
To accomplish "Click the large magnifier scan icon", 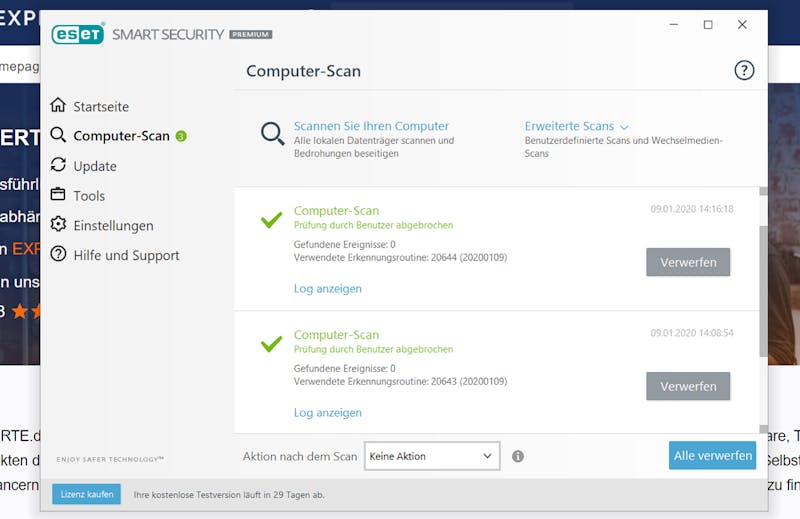I will pos(272,134).
